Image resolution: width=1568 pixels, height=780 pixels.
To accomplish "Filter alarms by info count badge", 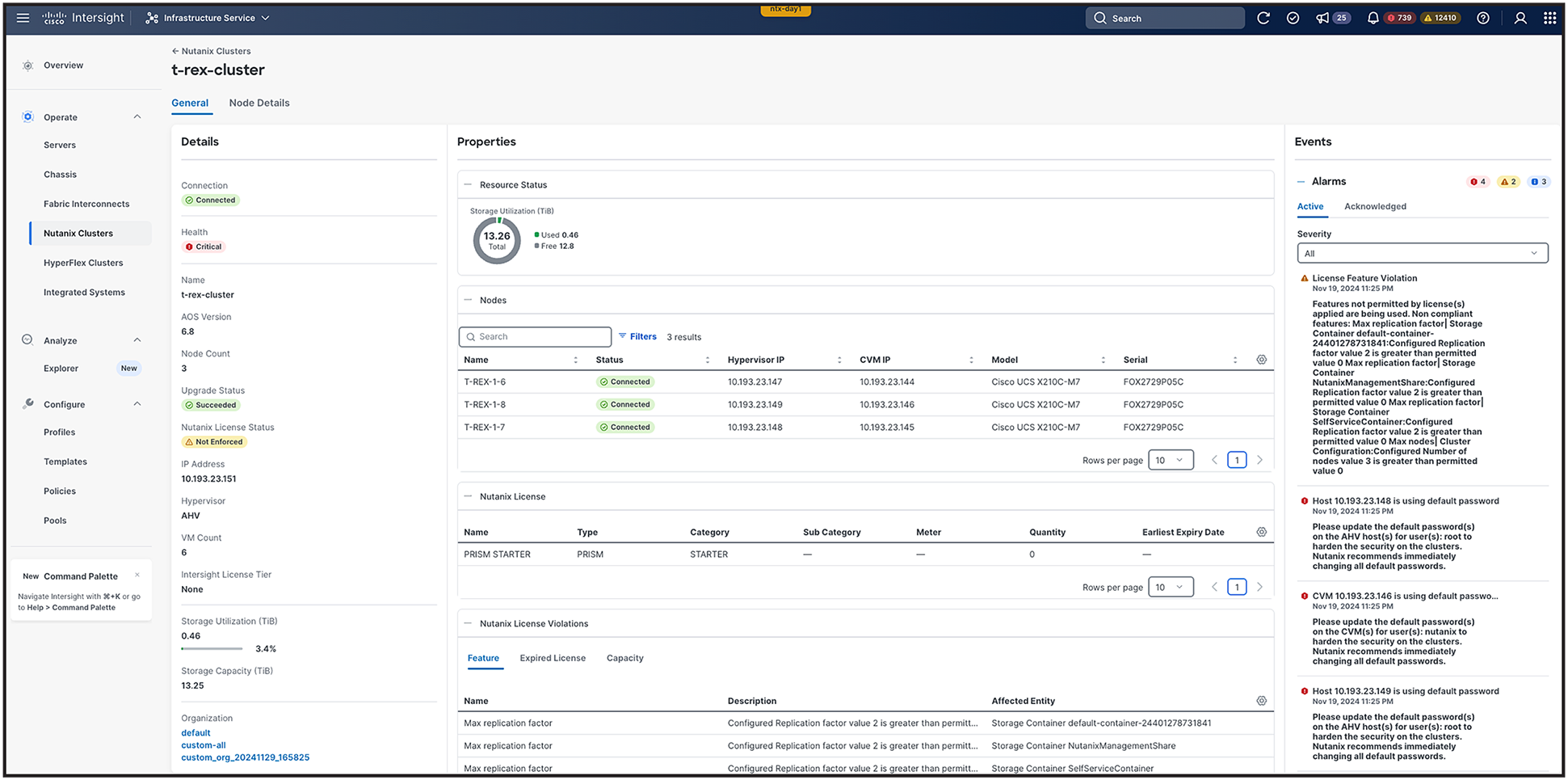I will pos(1539,182).
